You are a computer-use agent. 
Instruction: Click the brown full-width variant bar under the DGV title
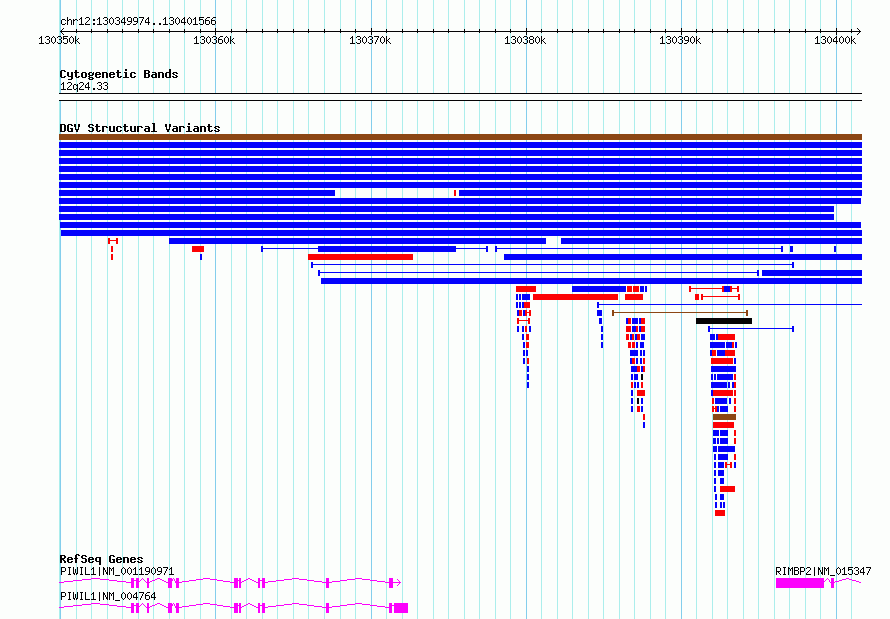click(x=460, y=137)
